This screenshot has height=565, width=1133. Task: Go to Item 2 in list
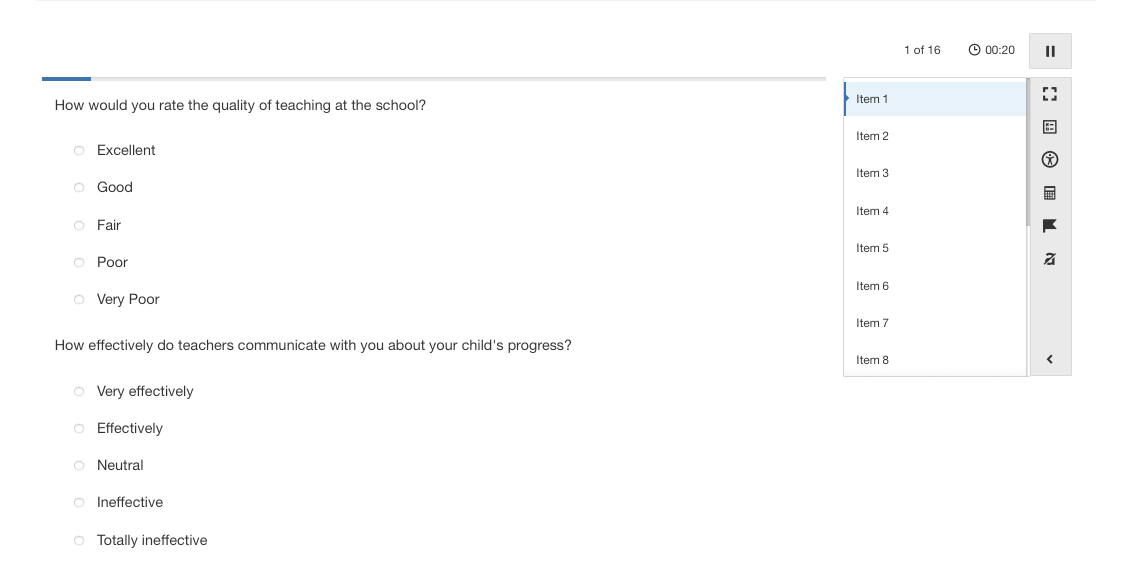pyautogui.click(x=935, y=136)
